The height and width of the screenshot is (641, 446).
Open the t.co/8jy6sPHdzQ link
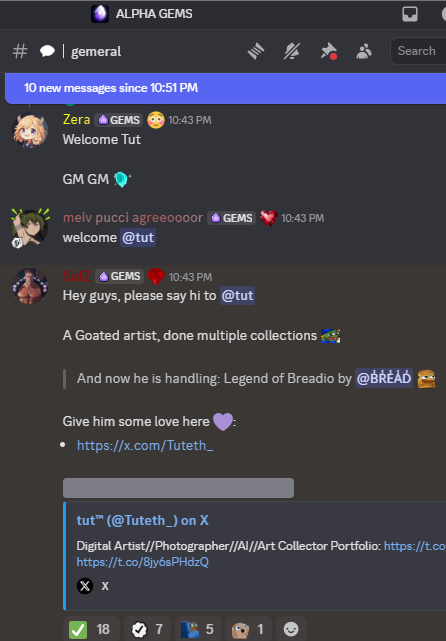point(142,562)
